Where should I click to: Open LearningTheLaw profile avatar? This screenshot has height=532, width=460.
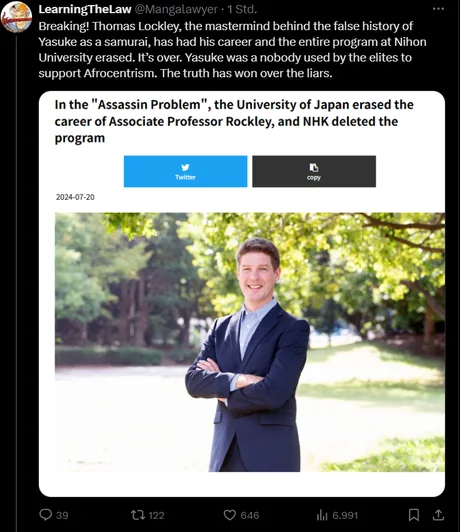coord(16,17)
